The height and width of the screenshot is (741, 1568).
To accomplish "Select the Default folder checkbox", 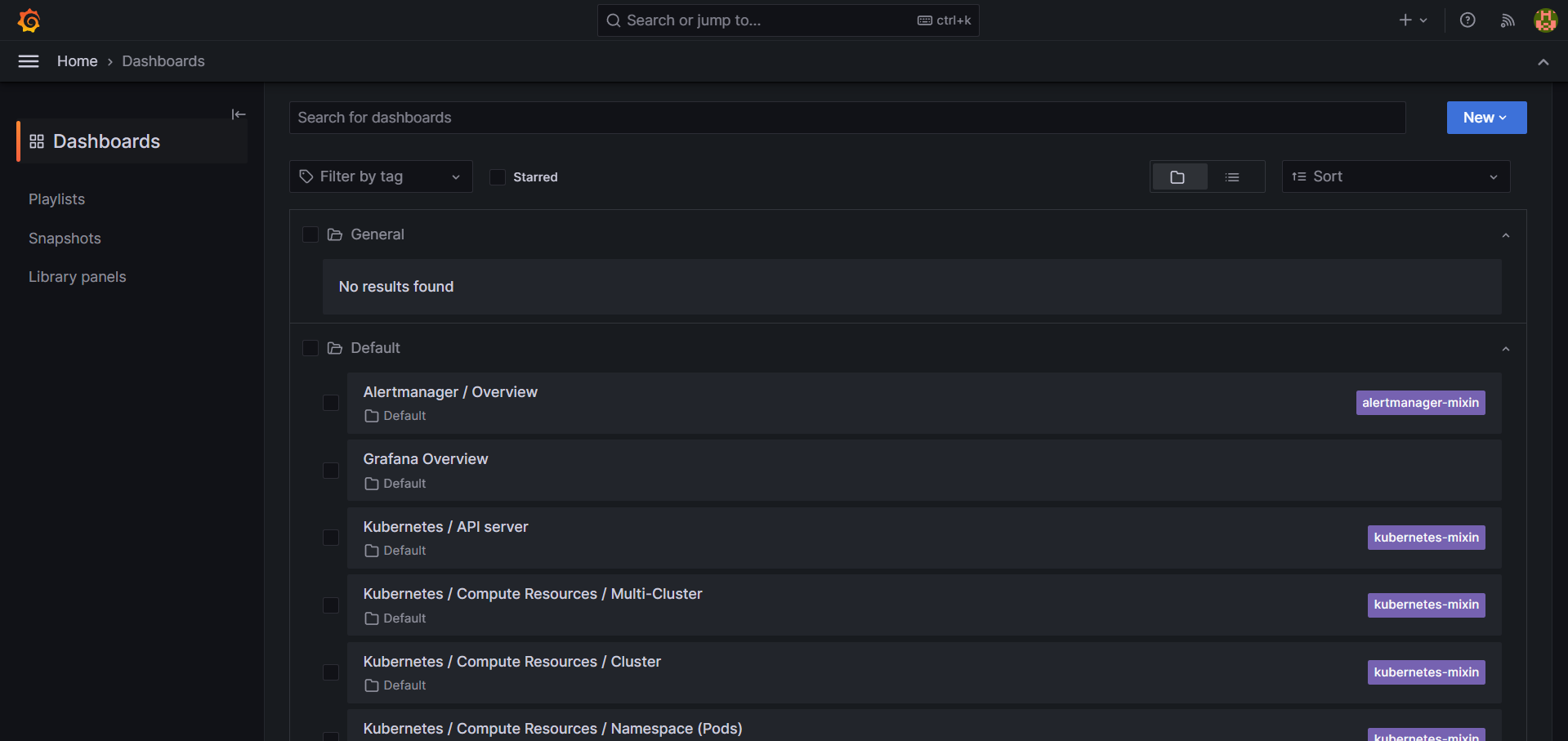I will [x=310, y=349].
